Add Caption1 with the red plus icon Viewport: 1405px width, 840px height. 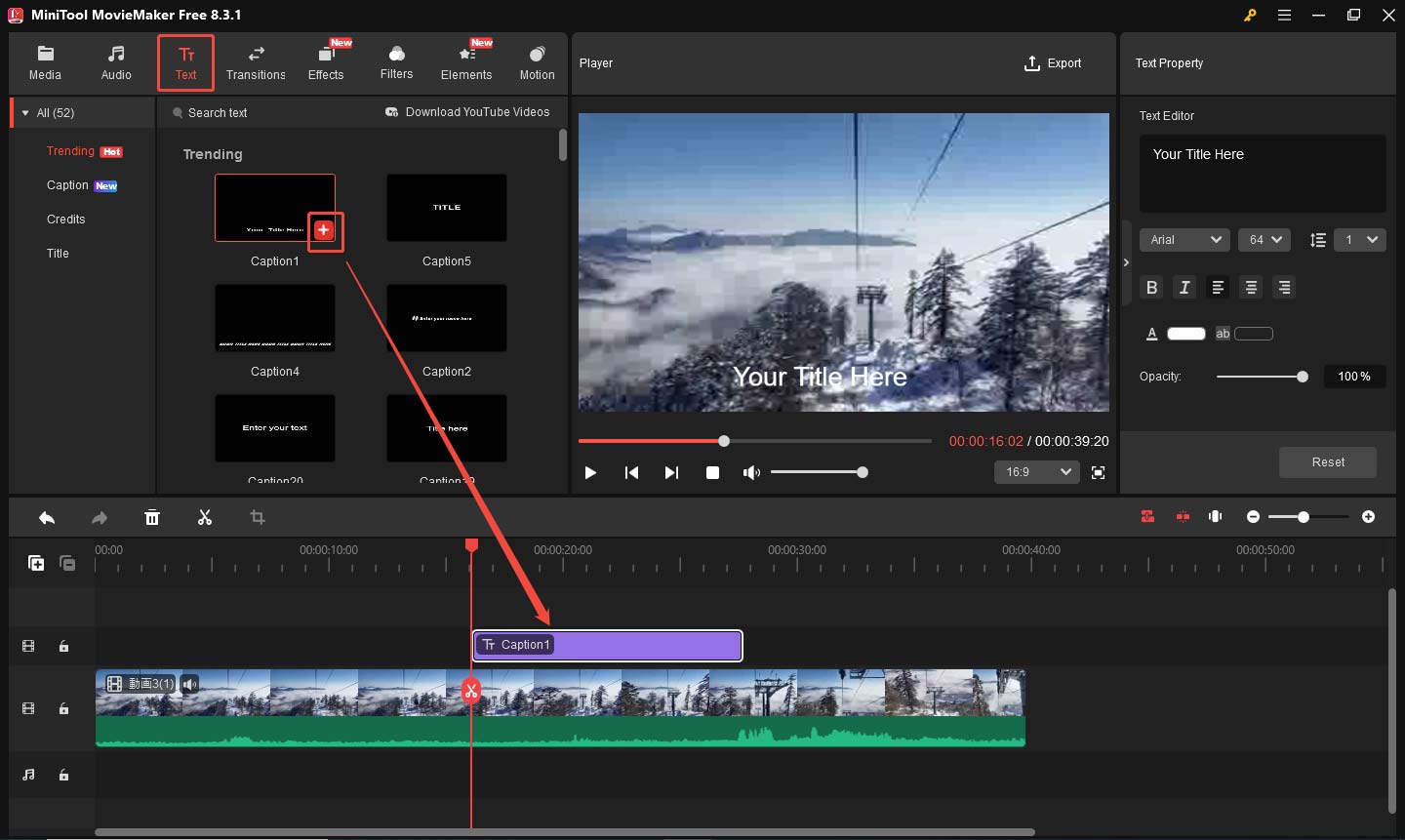(324, 230)
